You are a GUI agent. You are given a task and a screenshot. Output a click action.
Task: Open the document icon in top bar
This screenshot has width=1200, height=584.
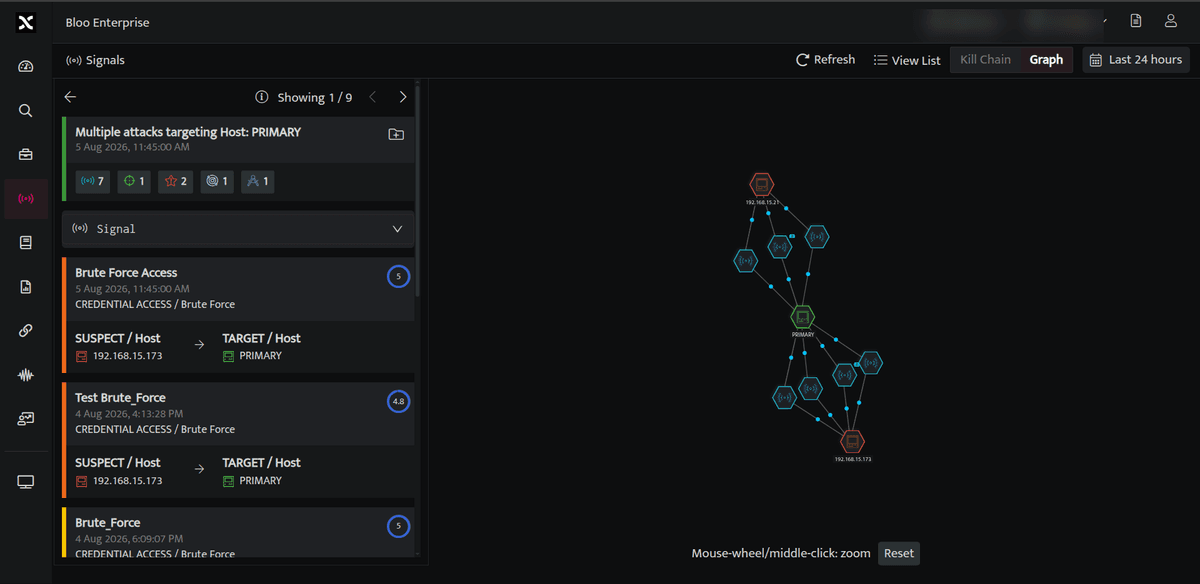point(1136,21)
